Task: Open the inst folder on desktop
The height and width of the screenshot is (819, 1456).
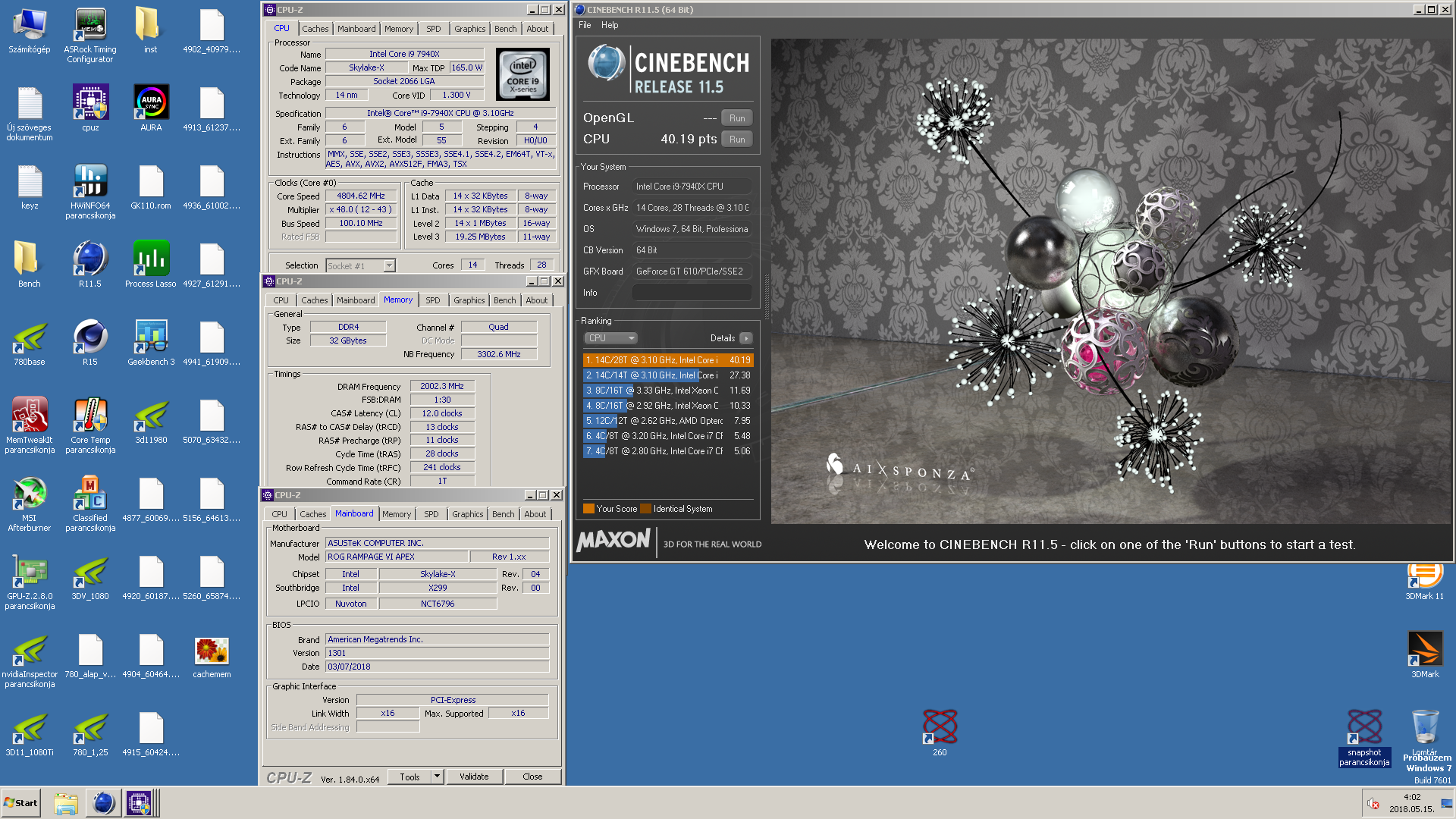Action: [x=151, y=30]
